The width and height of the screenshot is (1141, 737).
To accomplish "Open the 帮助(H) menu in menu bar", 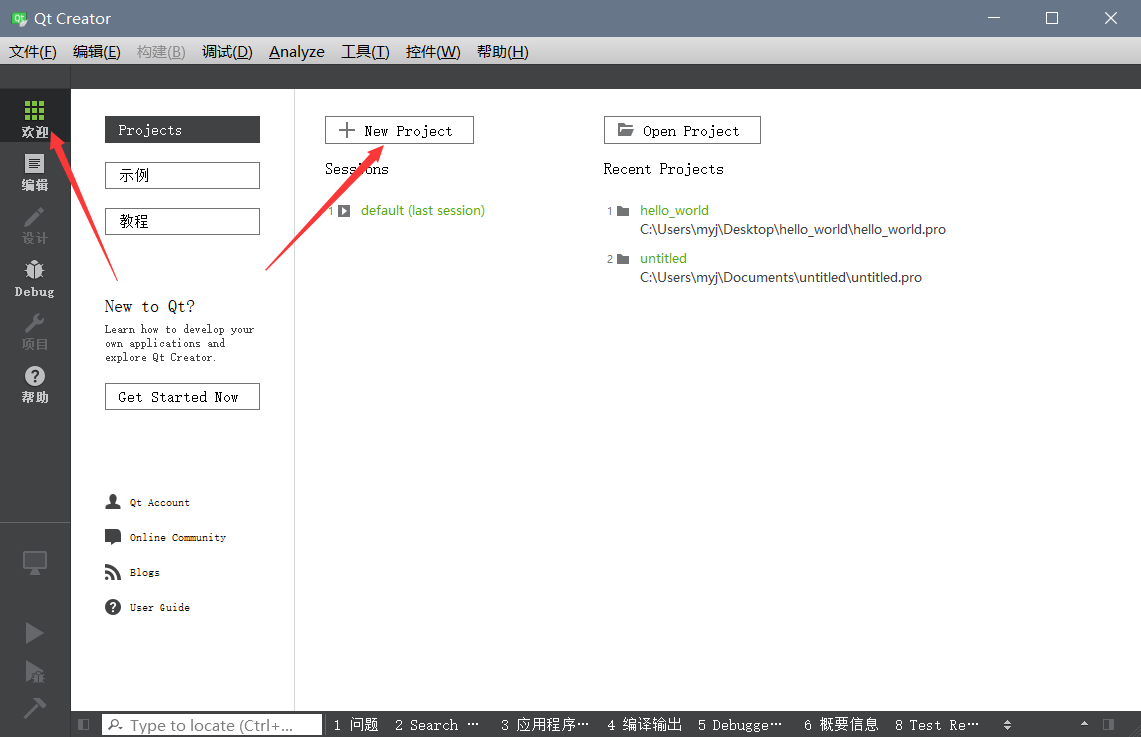I will (503, 52).
